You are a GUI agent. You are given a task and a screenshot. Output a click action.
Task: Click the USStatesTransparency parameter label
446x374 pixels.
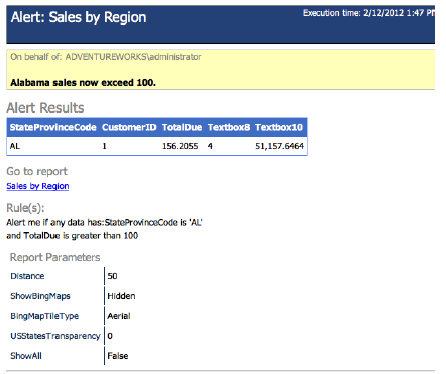[x=55, y=336]
